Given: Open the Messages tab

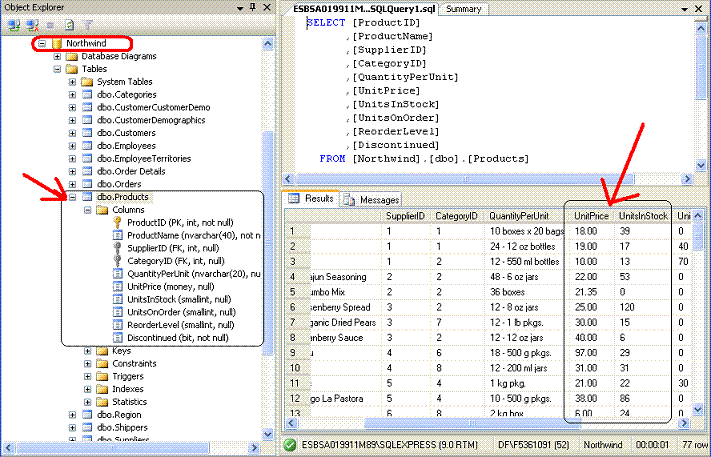Looking at the screenshot, I should click(x=371, y=200).
